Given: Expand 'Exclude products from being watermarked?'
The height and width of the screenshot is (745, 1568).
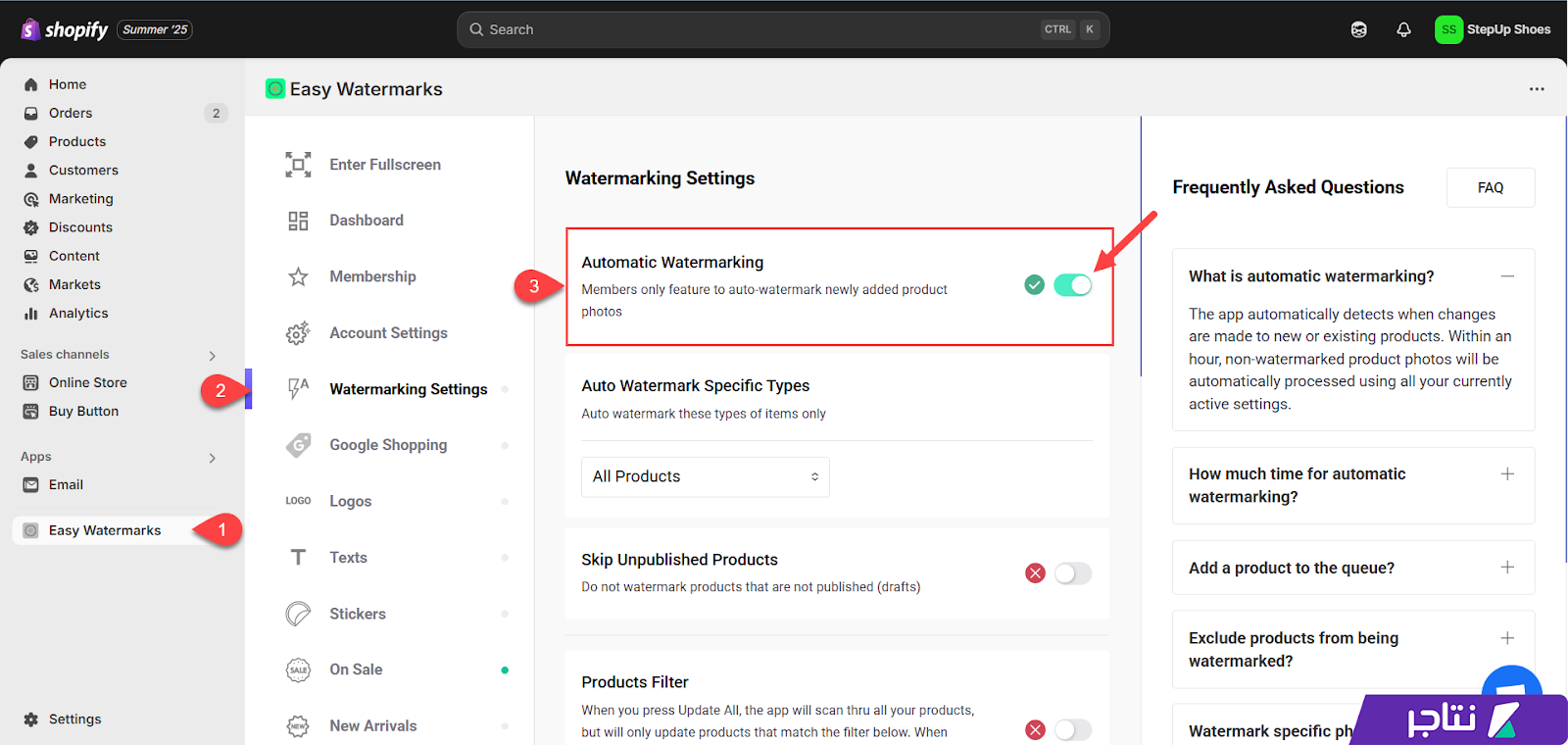Looking at the screenshot, I should pyautogui.click(x=1507, y=638).
